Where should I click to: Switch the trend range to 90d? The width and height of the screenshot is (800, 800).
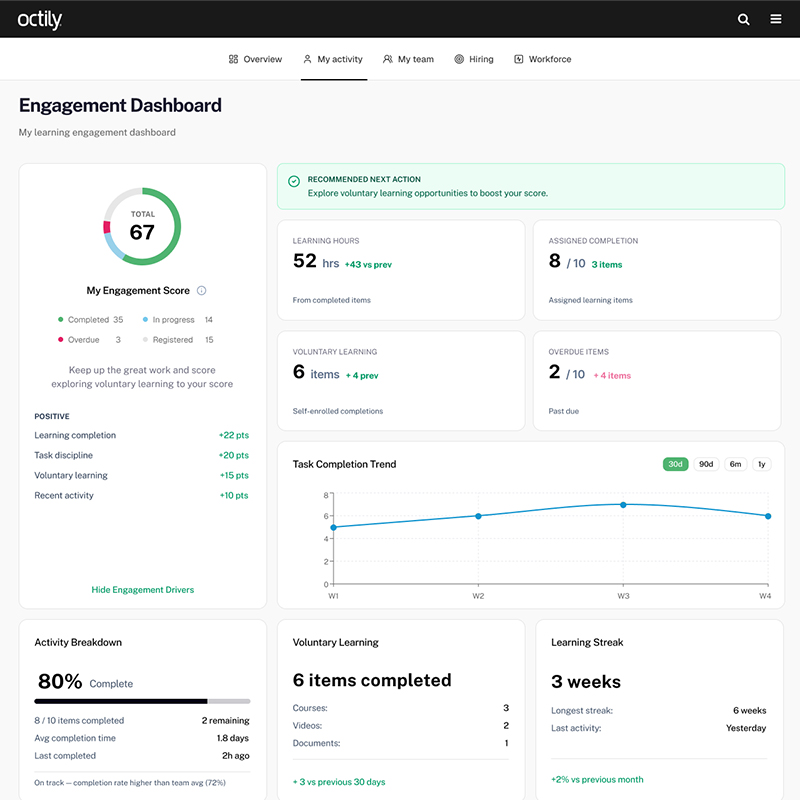[706, 464]
